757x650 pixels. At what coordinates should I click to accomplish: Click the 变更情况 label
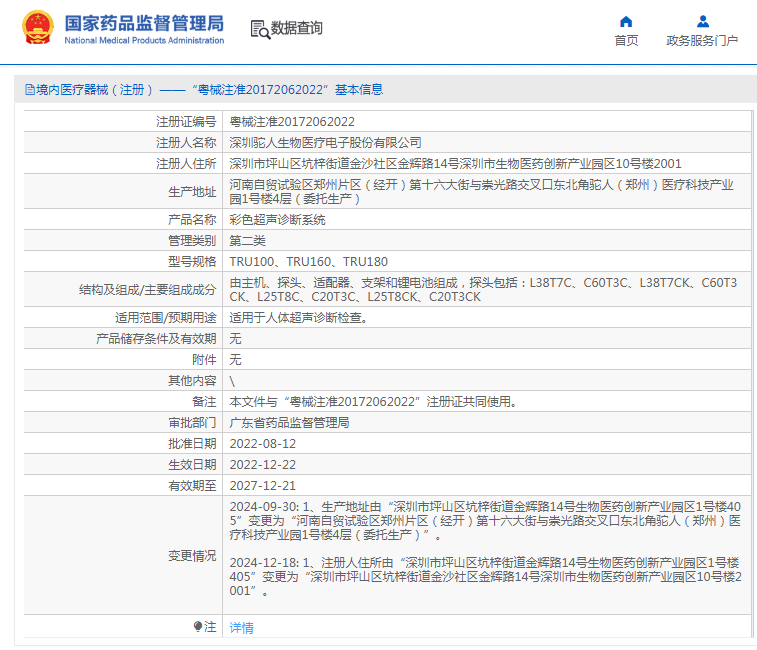pyautogui.click(x=192, y=556)
